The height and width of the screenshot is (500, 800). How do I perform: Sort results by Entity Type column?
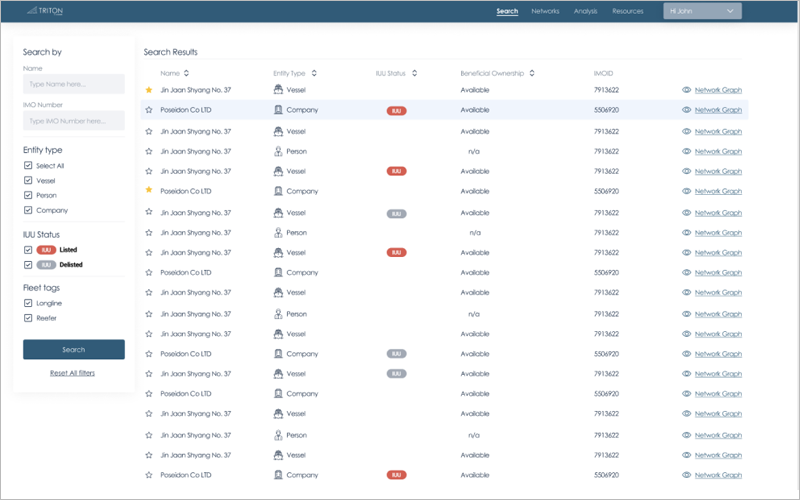[x=315, y=73]
